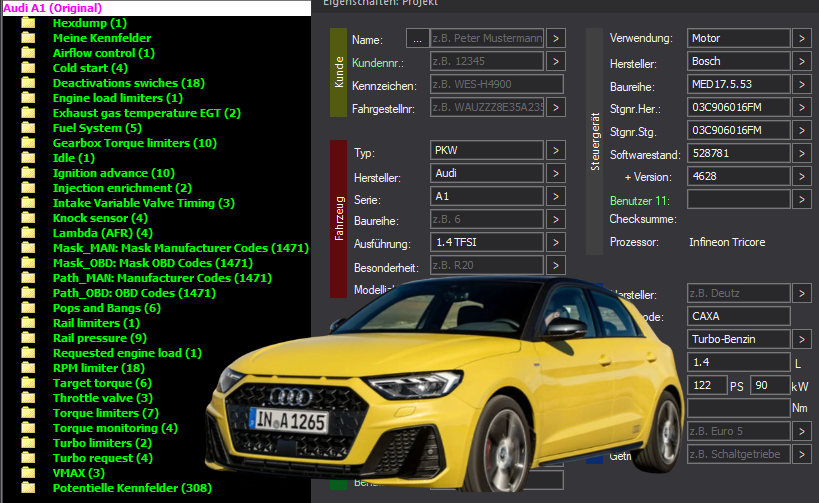Open the arrow next to Kundennr. field
Screen dimensions: 819x503
(x=556, y=62)
